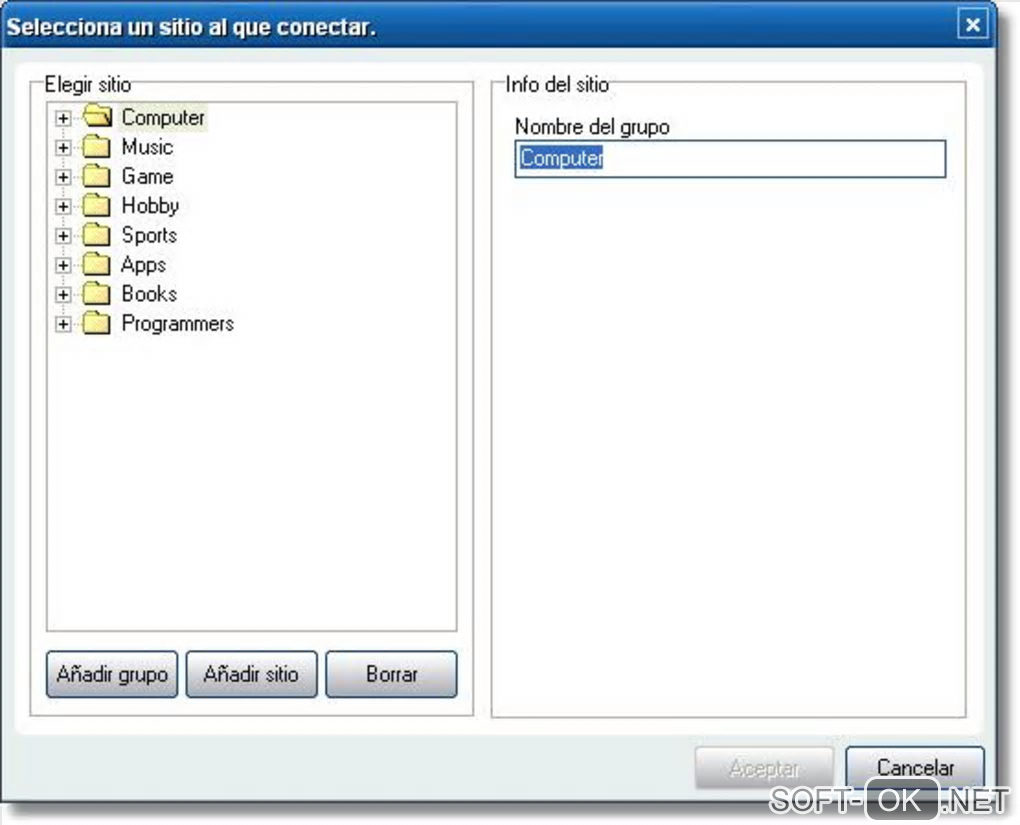Click the Cancelar button
Viewport: 1020px width, 825px height.
click(915, 768)
